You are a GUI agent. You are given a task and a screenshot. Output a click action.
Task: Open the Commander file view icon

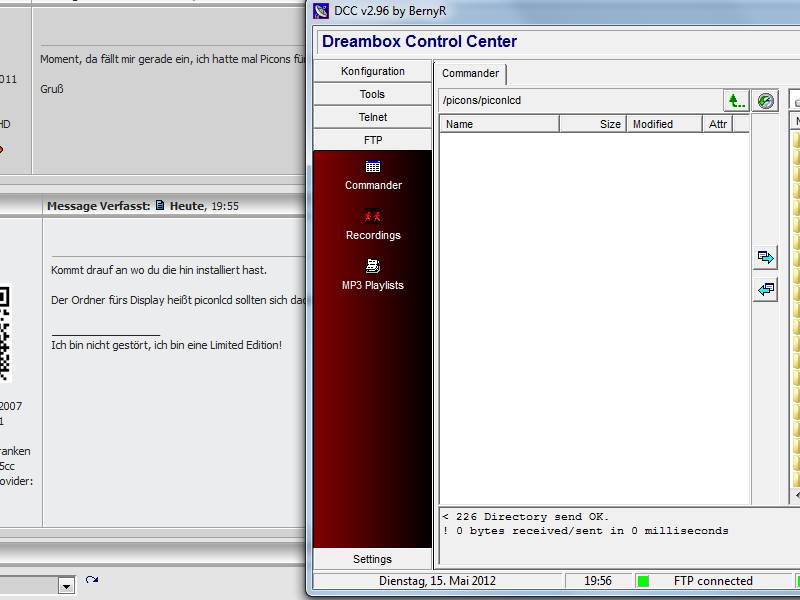(x=373, y=167)
